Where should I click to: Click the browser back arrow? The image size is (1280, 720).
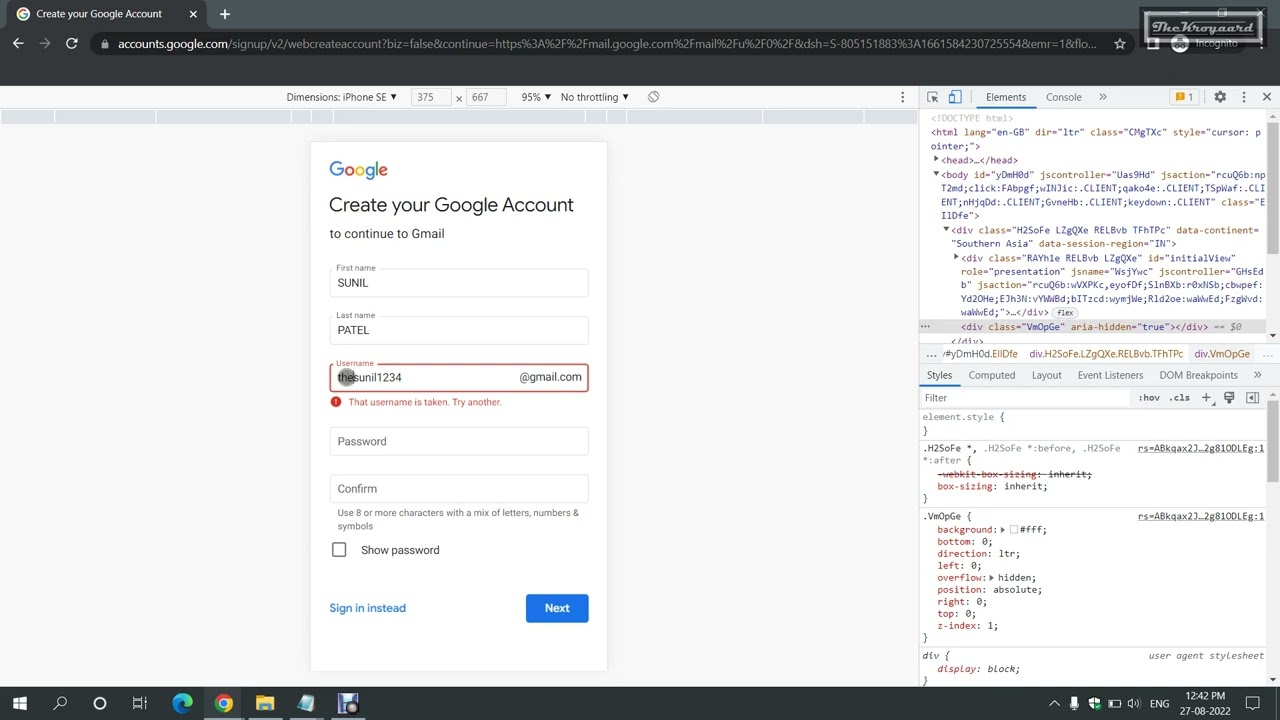click(x=18, y=43)
